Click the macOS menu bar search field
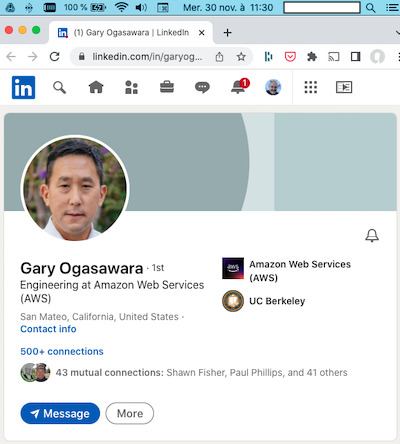This screenshot has height=444, width=400. click(322, 7)
